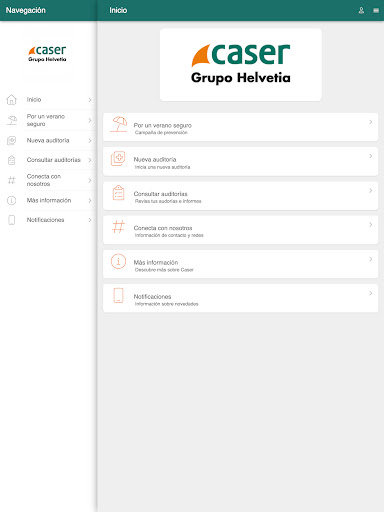
Task: Click 'Revisa tus auditorías e informes' subtitle
Action: tap(168, 201)
